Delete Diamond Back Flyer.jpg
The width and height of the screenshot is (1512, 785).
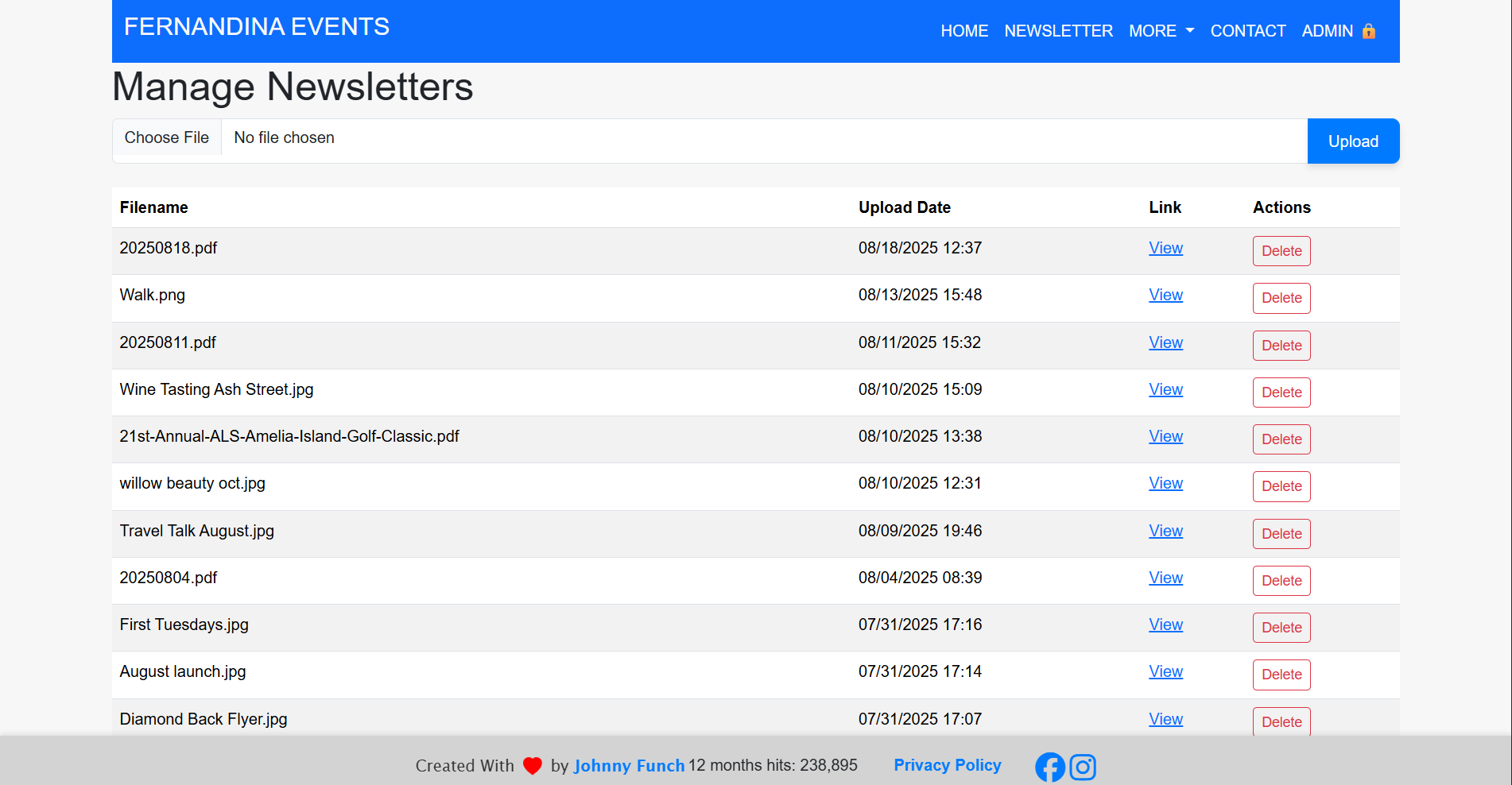(x=1281, y=721)
